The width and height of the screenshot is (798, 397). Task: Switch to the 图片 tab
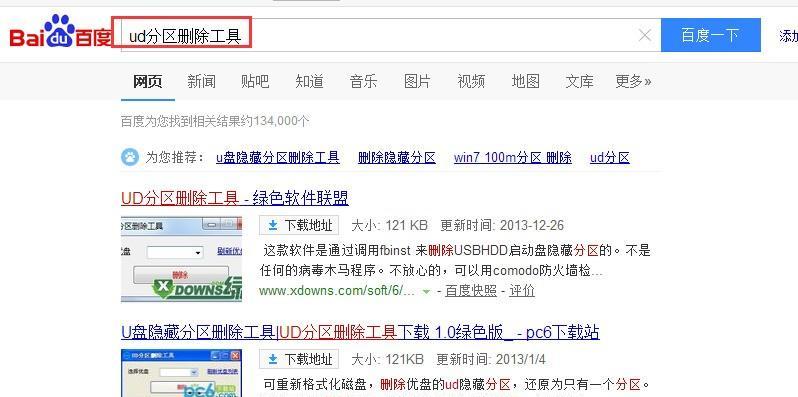(x=417, y=81)
